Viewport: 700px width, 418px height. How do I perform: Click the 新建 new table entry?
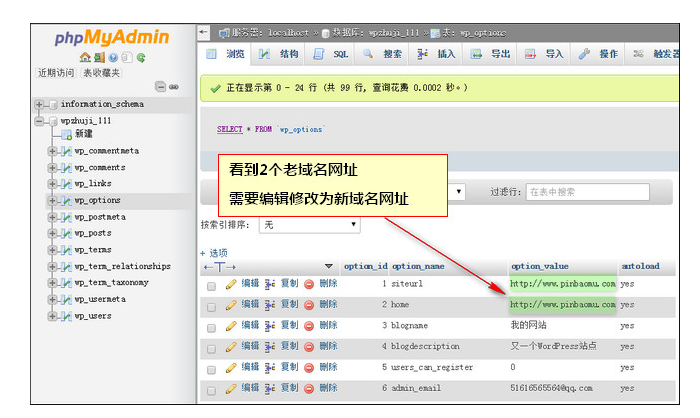(x=83, y=134)
